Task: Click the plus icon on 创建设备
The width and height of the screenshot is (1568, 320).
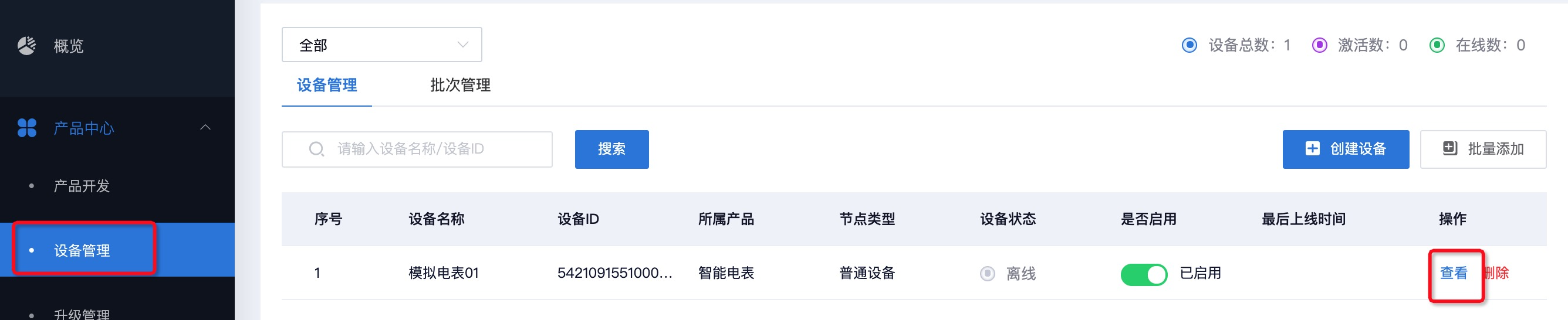Action: [x=1312, y=148]
